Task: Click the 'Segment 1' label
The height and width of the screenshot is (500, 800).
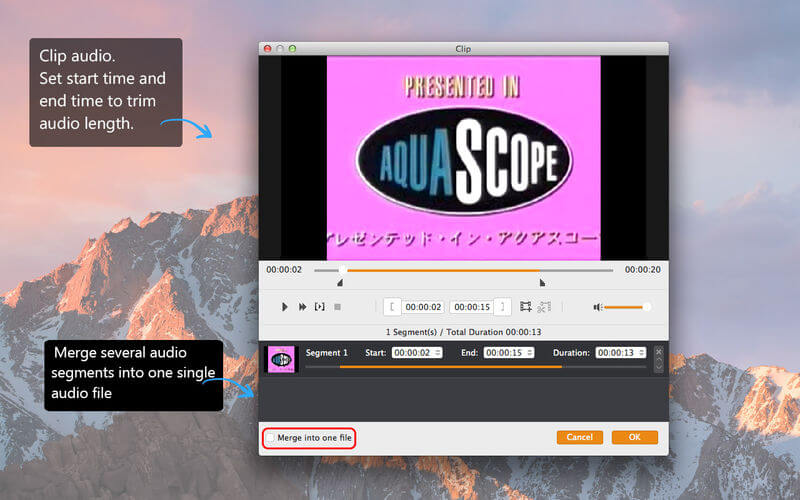Action: (327, 353)
